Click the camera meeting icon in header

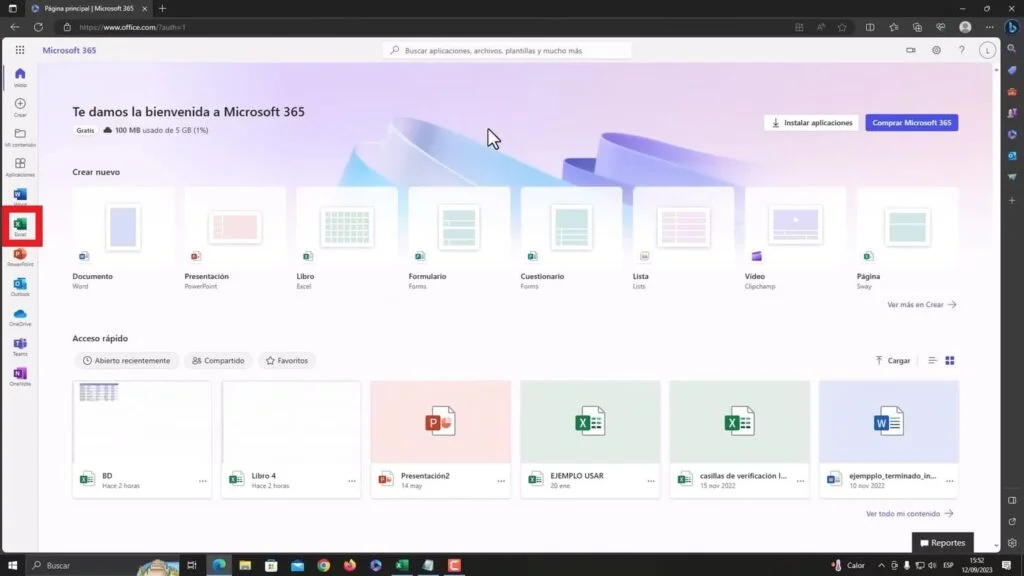(x=910, y=50)
